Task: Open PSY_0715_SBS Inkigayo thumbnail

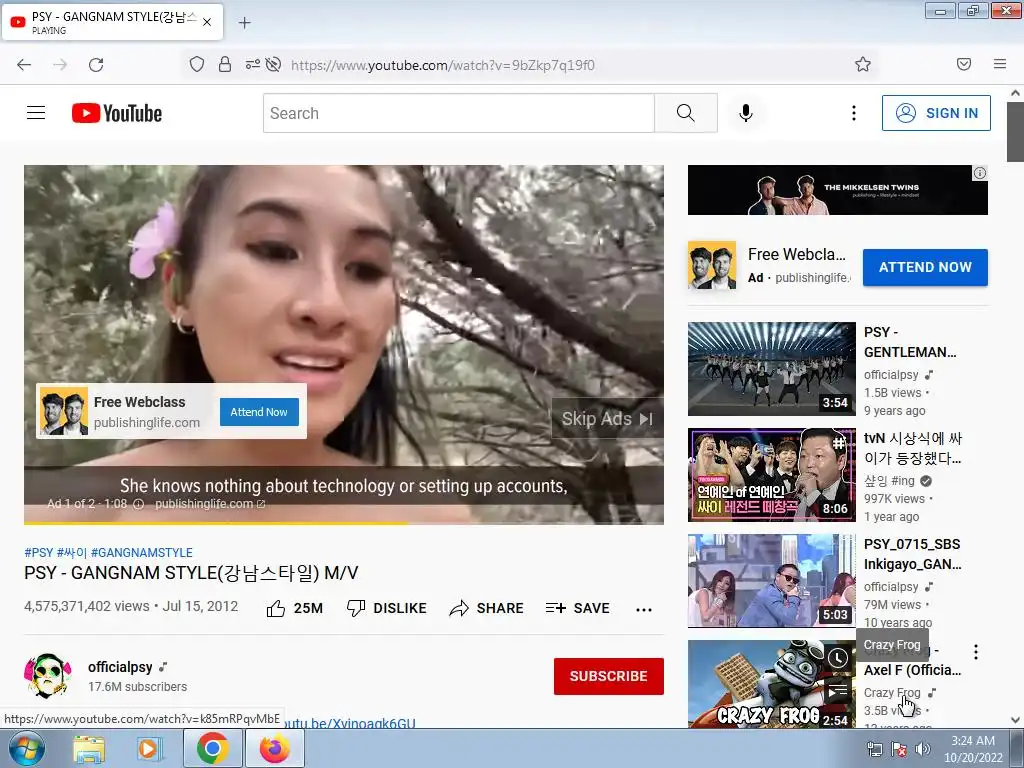Action: (771, 581)
